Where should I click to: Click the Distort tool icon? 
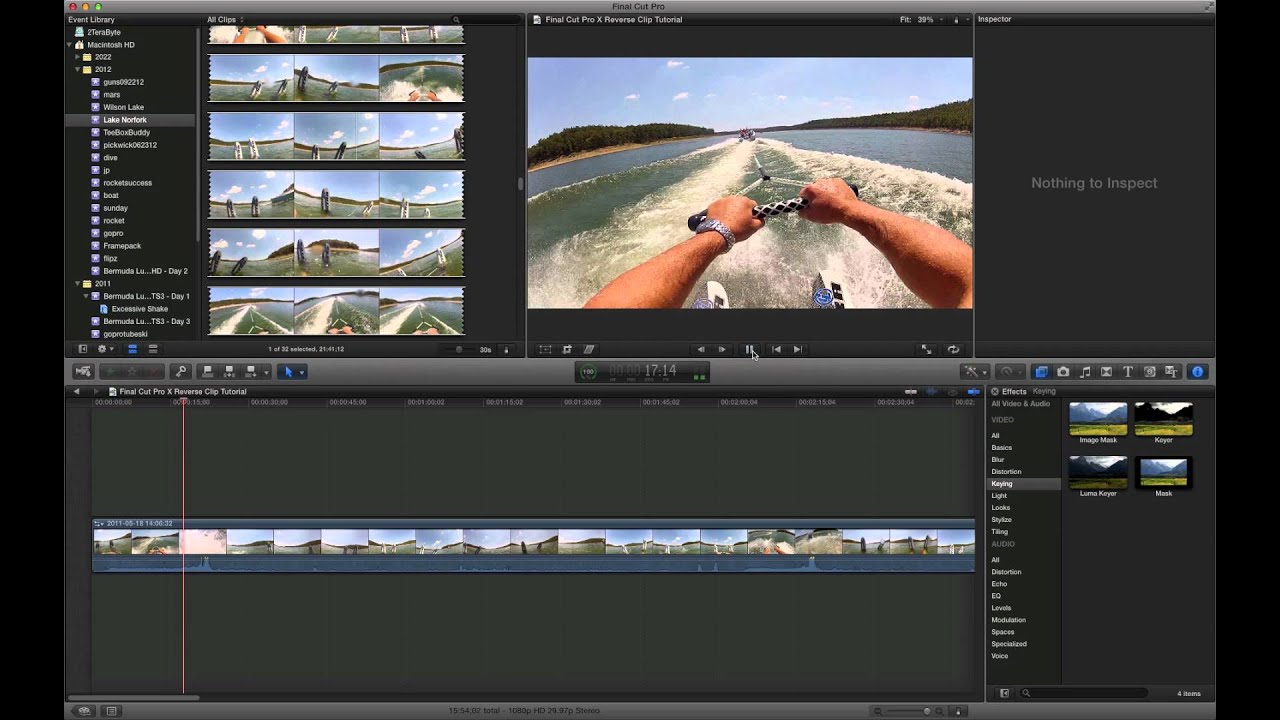pyautogui.click(x=589, y=349)
